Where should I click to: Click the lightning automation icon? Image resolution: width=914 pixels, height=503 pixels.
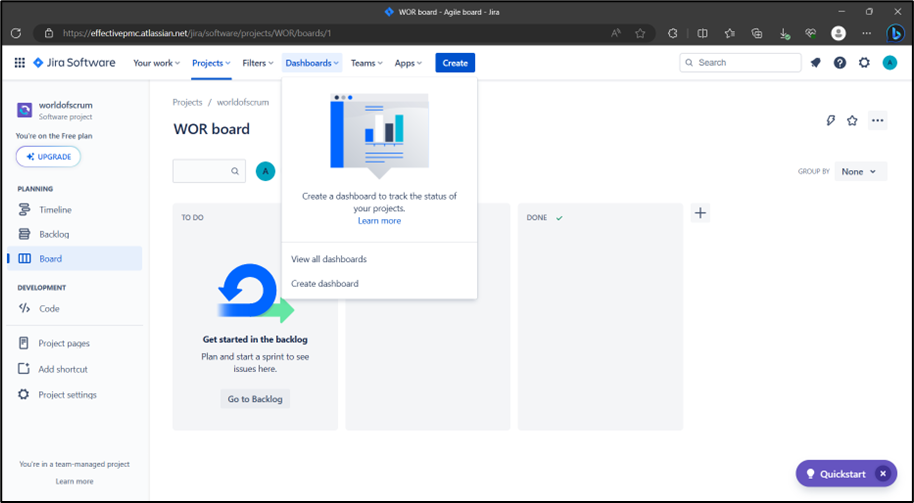pyautogui.click(x=830, y=121)
